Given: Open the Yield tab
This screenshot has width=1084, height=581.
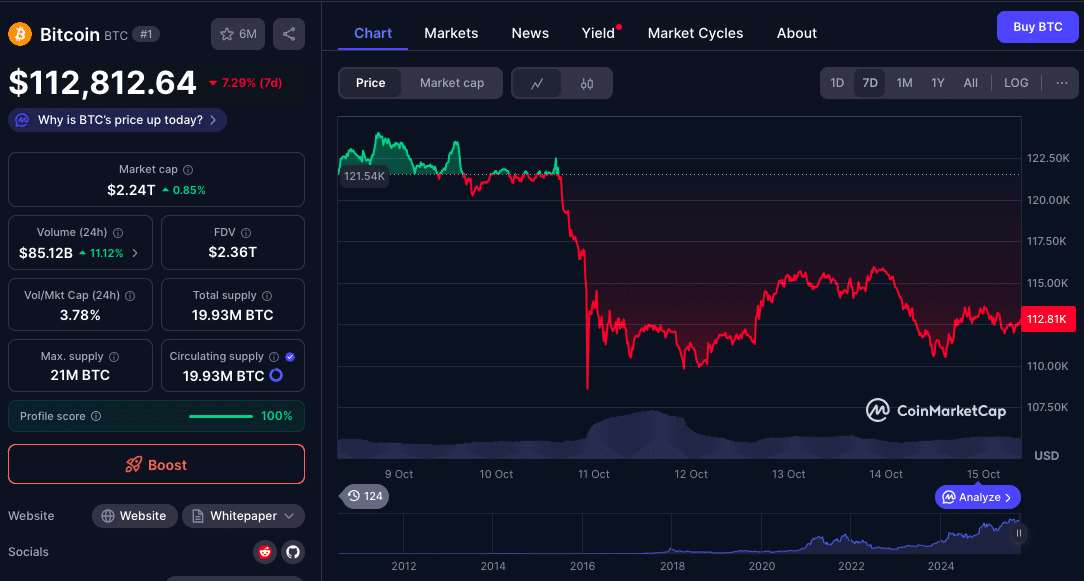Looking at the screenshot, I should click(598, 33).
